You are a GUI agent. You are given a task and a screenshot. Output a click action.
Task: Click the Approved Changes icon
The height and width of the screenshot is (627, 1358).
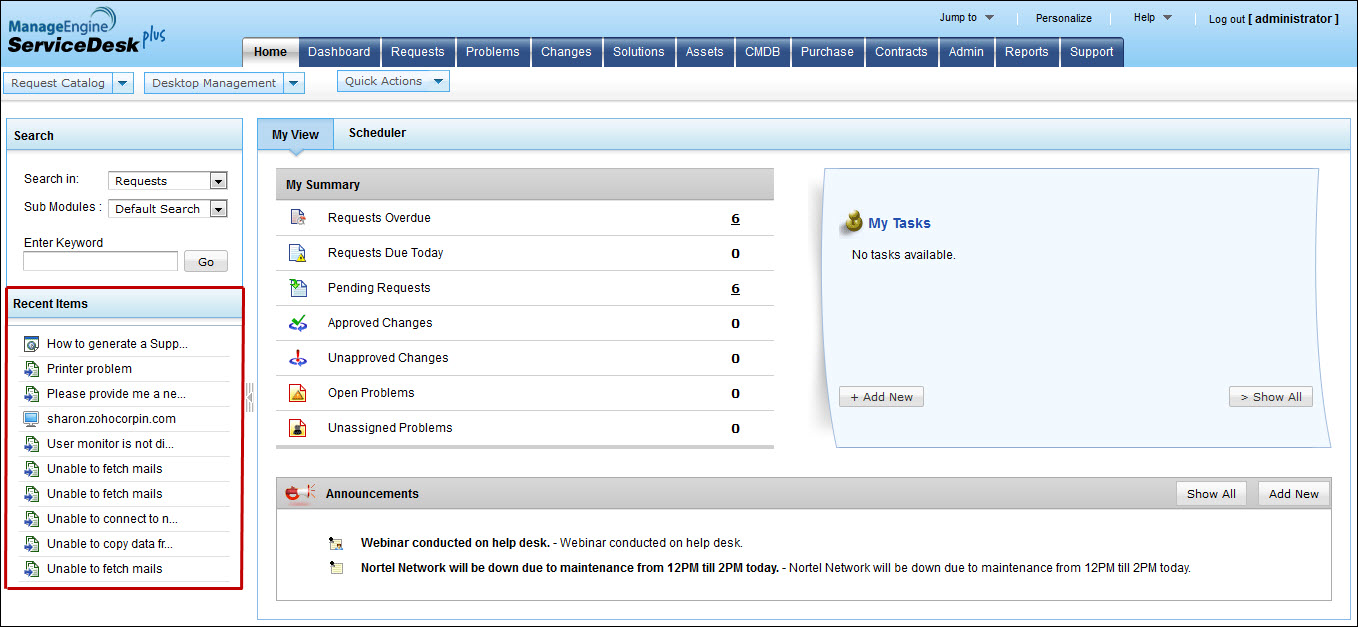(x=297, y=323)
